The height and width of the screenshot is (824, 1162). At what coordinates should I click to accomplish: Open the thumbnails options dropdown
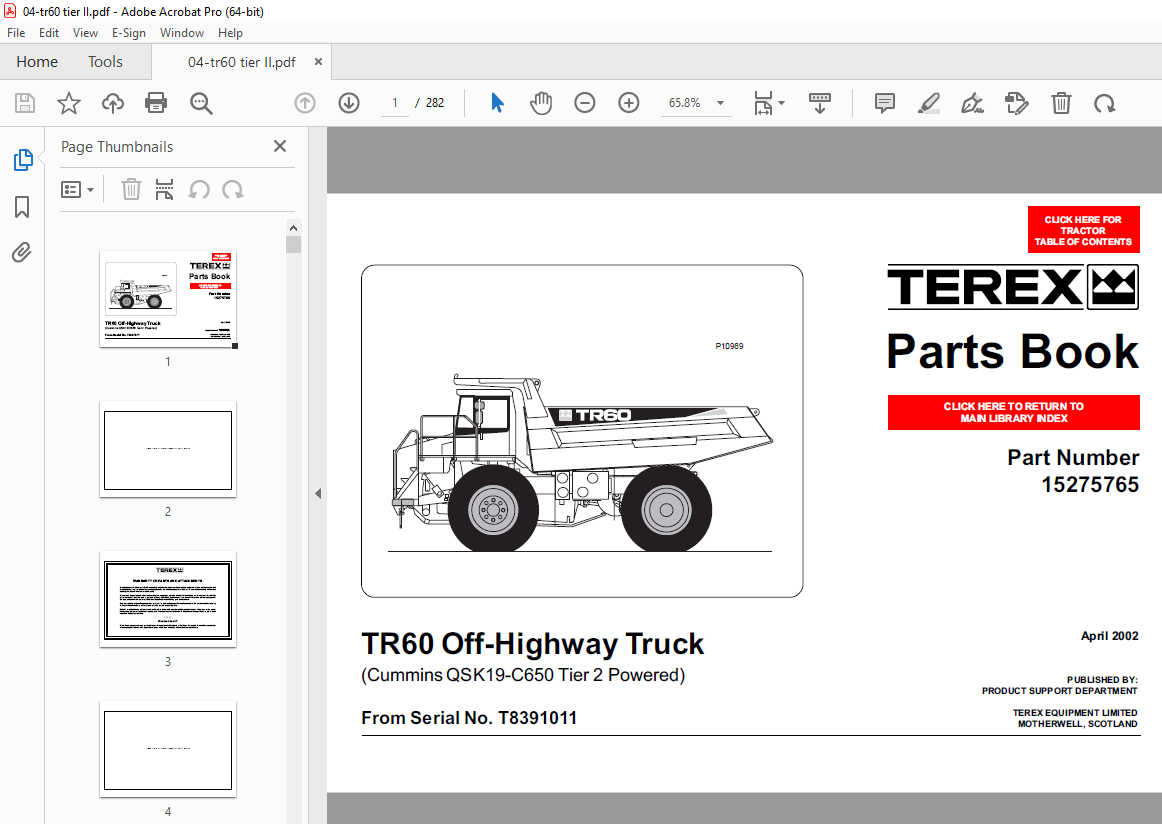coord(77,190)
